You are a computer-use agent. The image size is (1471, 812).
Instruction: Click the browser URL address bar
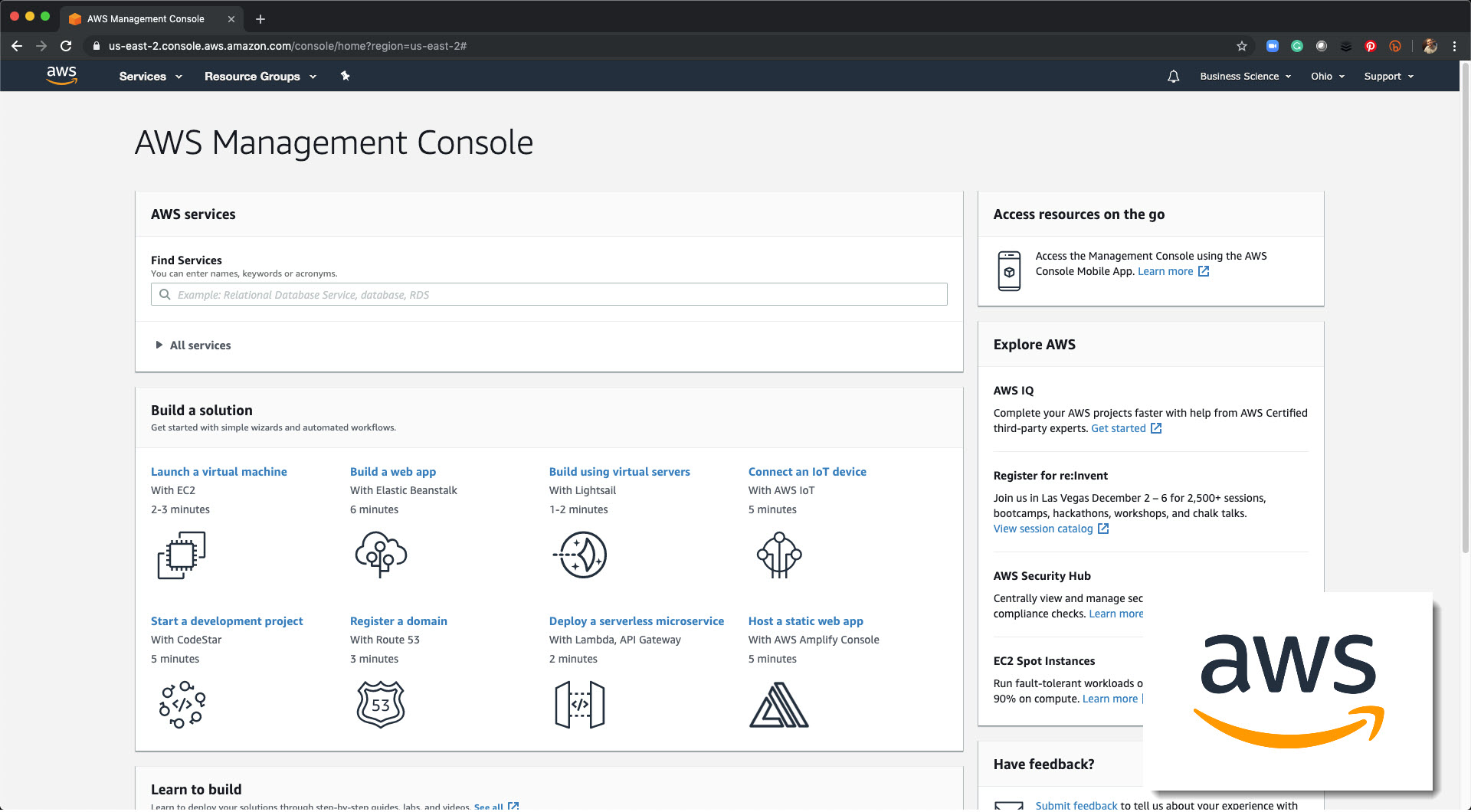(x=659, y=46)
